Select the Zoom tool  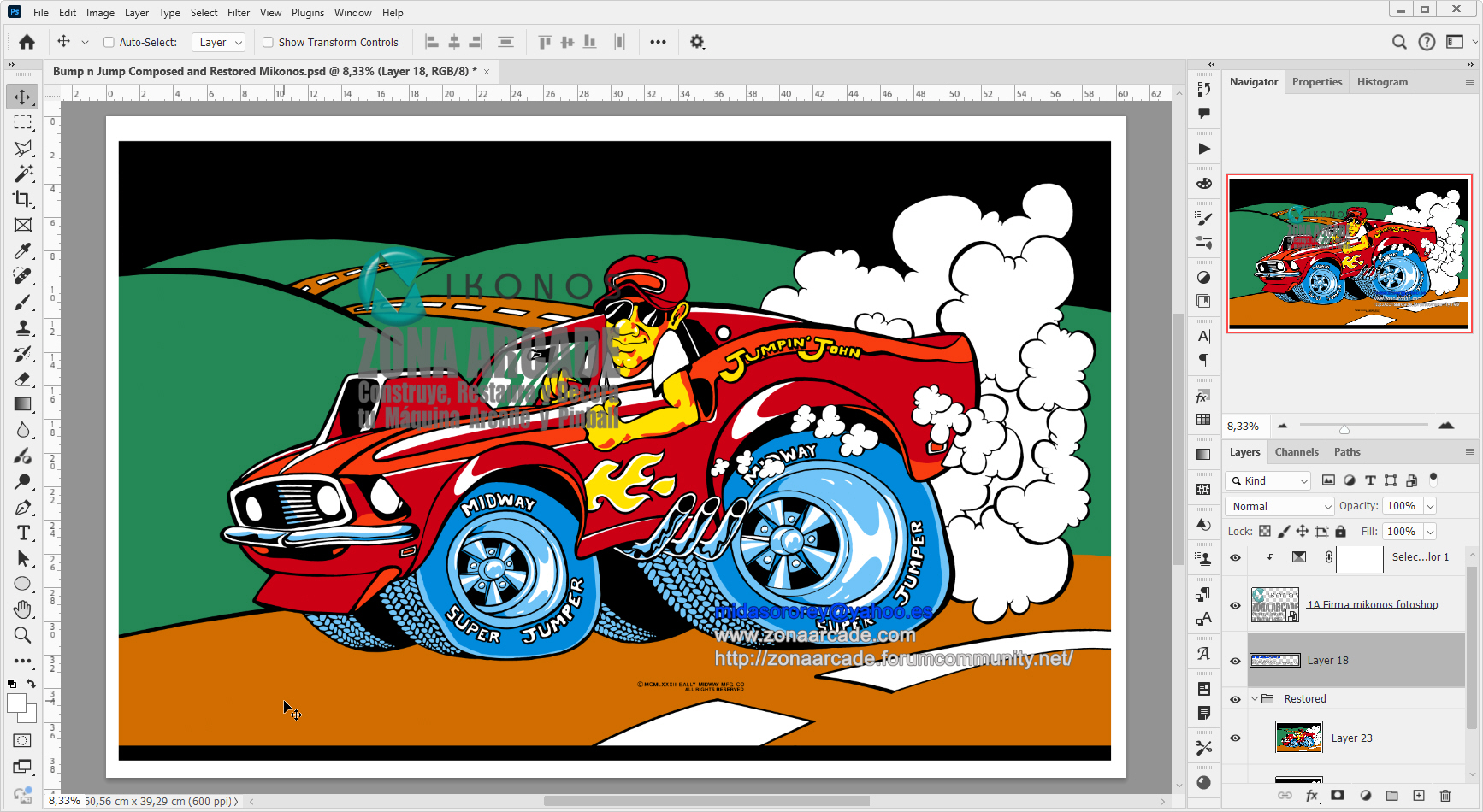click(23, 635)
